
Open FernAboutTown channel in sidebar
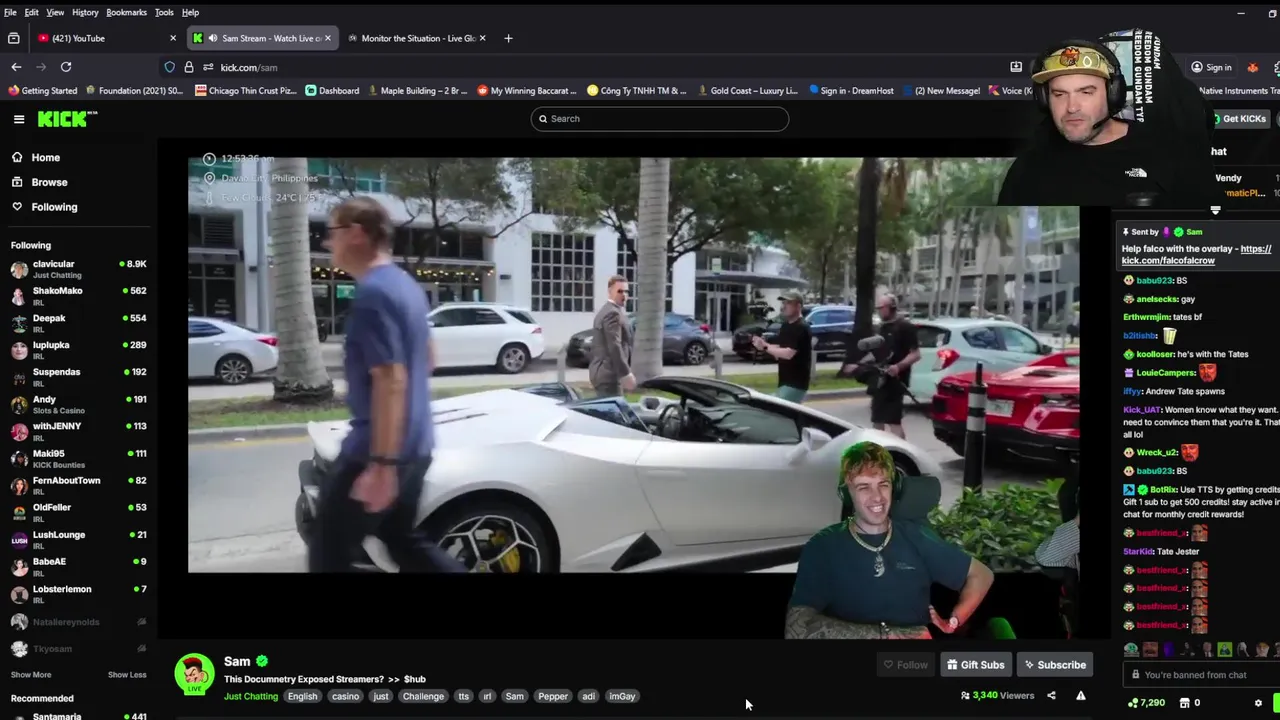click(78, 485)
